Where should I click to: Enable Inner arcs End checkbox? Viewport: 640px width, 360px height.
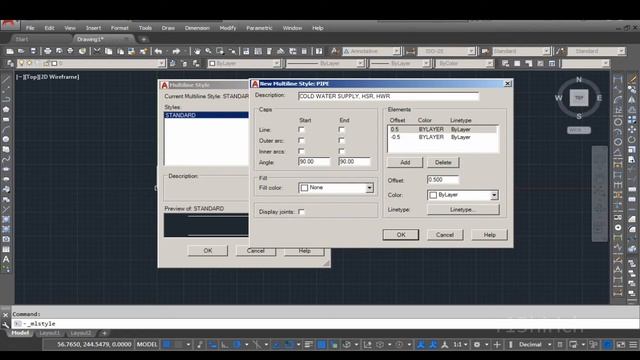(341, 151)
